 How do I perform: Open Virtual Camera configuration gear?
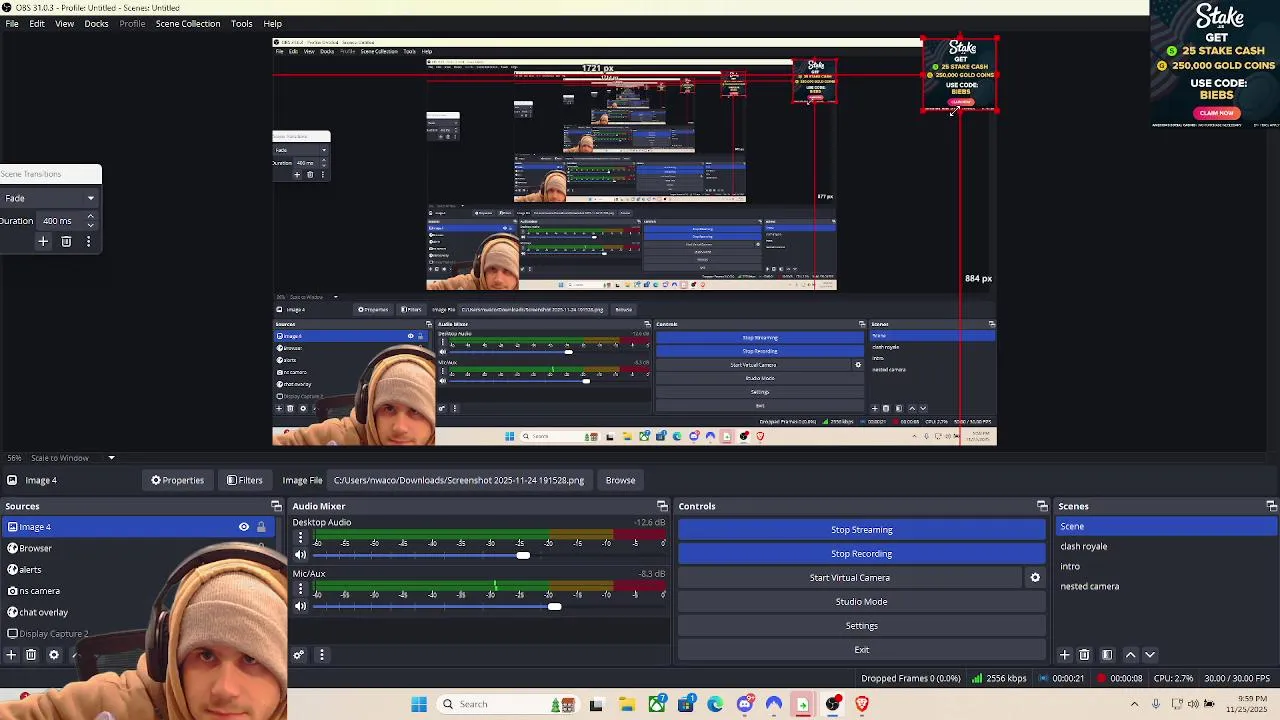[1035, 578]
